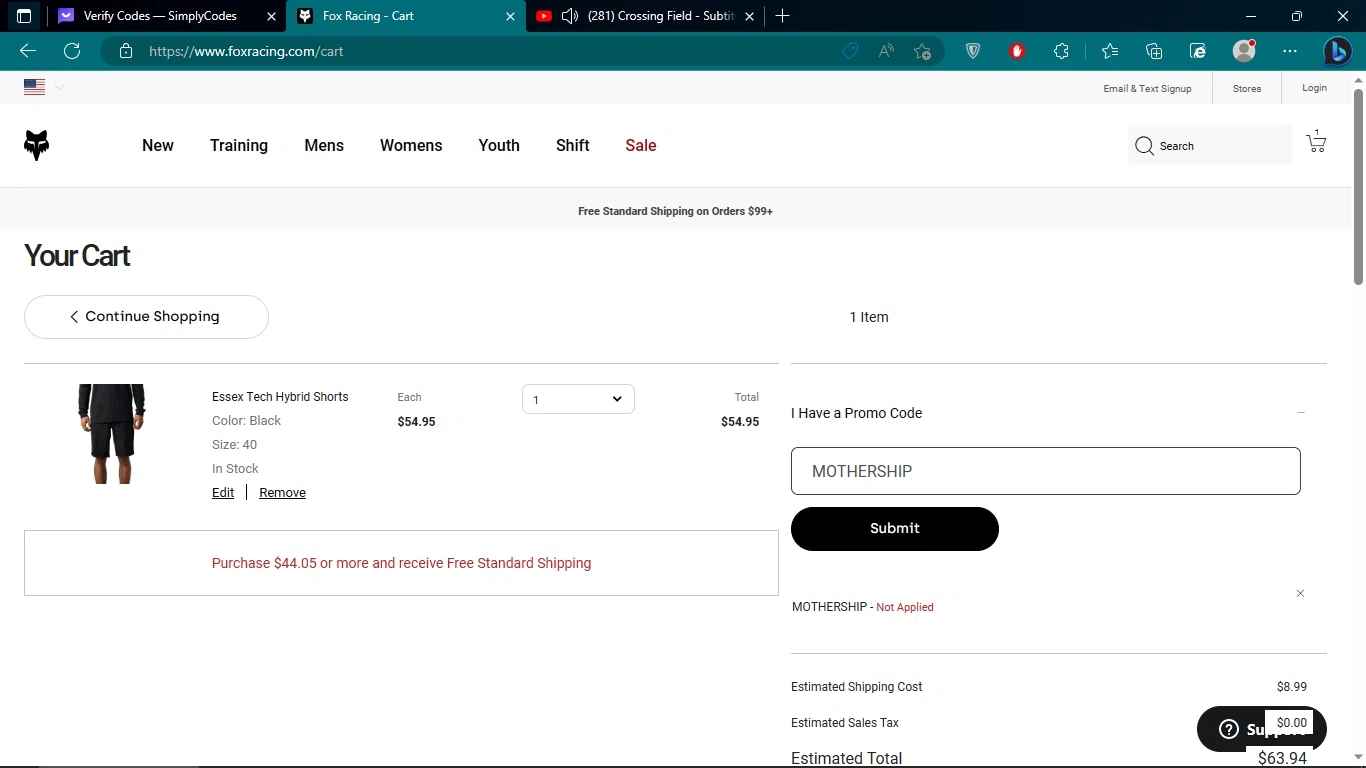Mute the Crossing Field tab audio
Screen dimensions: 1366x768
[570, 16]
